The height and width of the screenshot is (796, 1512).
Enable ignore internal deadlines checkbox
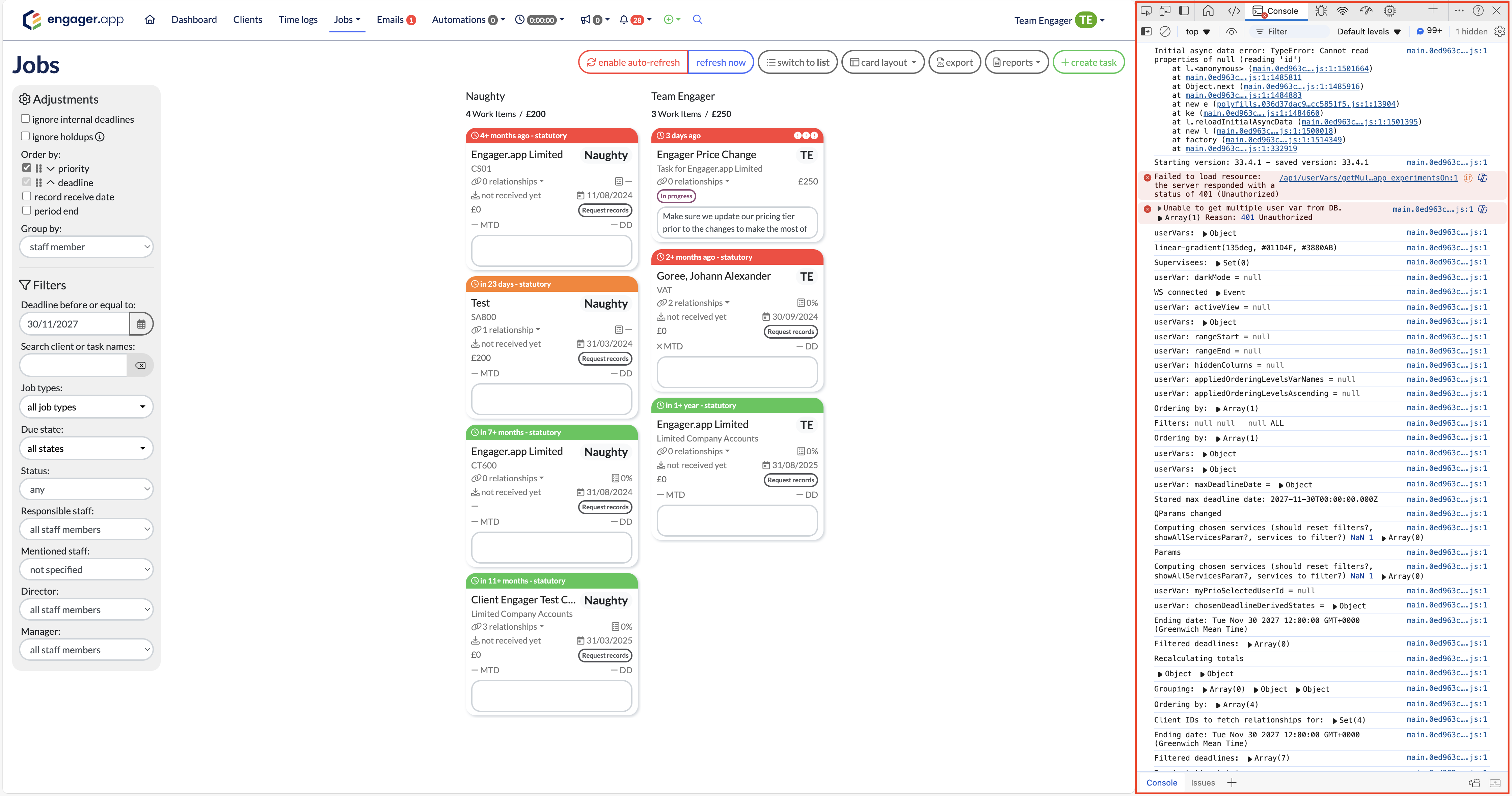[x=25, y=118]
